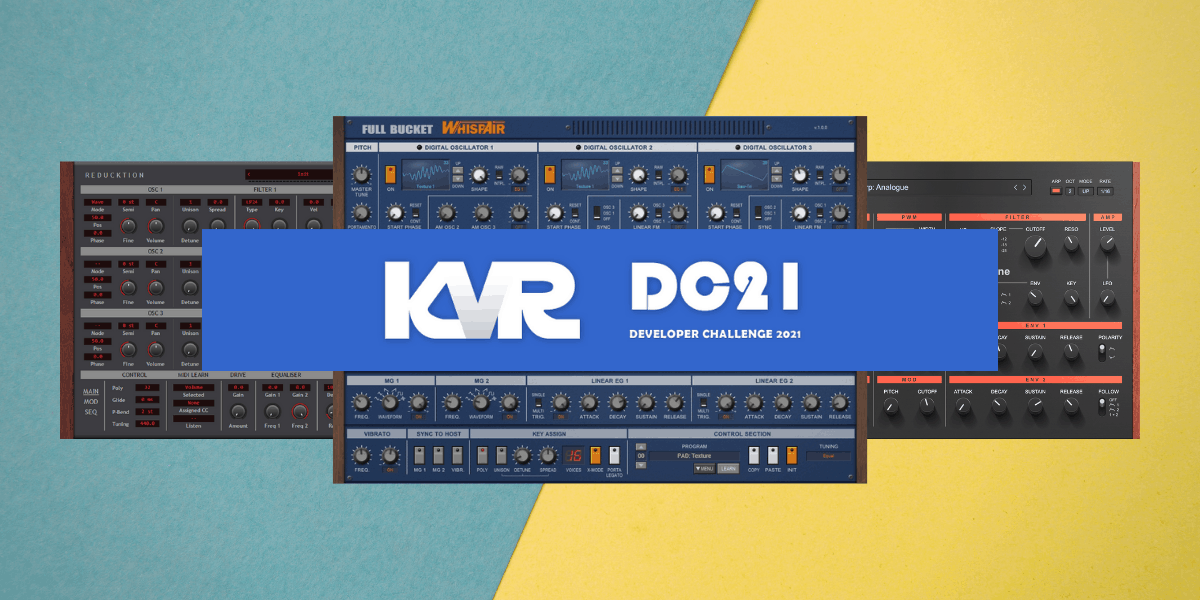Image resolution: width=1200 pixels, height=600 pixels.
Task: Click the FILTER CUTOFF knob on the right synth
Action: (1035, 246)
